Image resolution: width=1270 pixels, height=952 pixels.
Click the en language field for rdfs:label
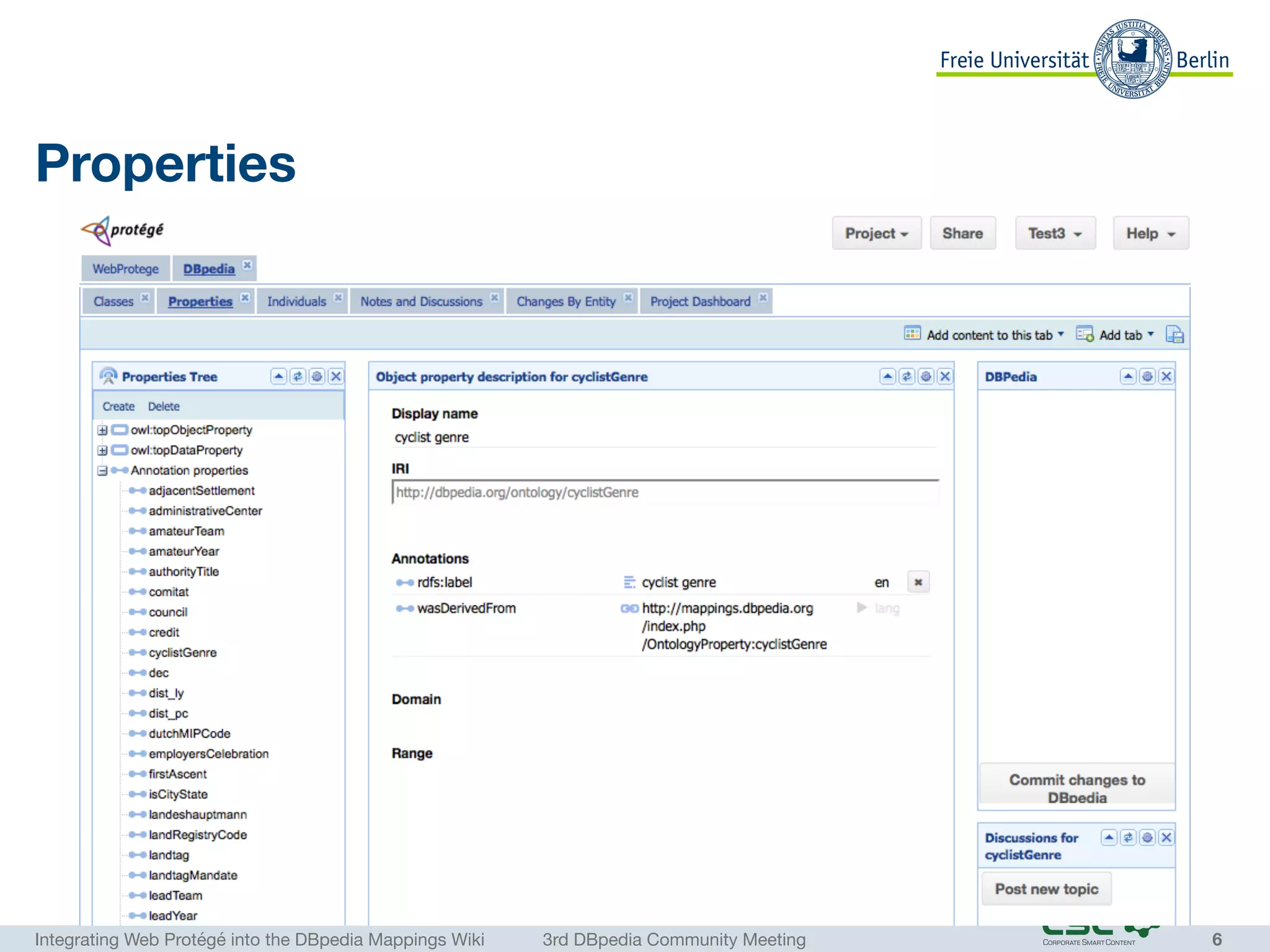(x=882, y=583)
